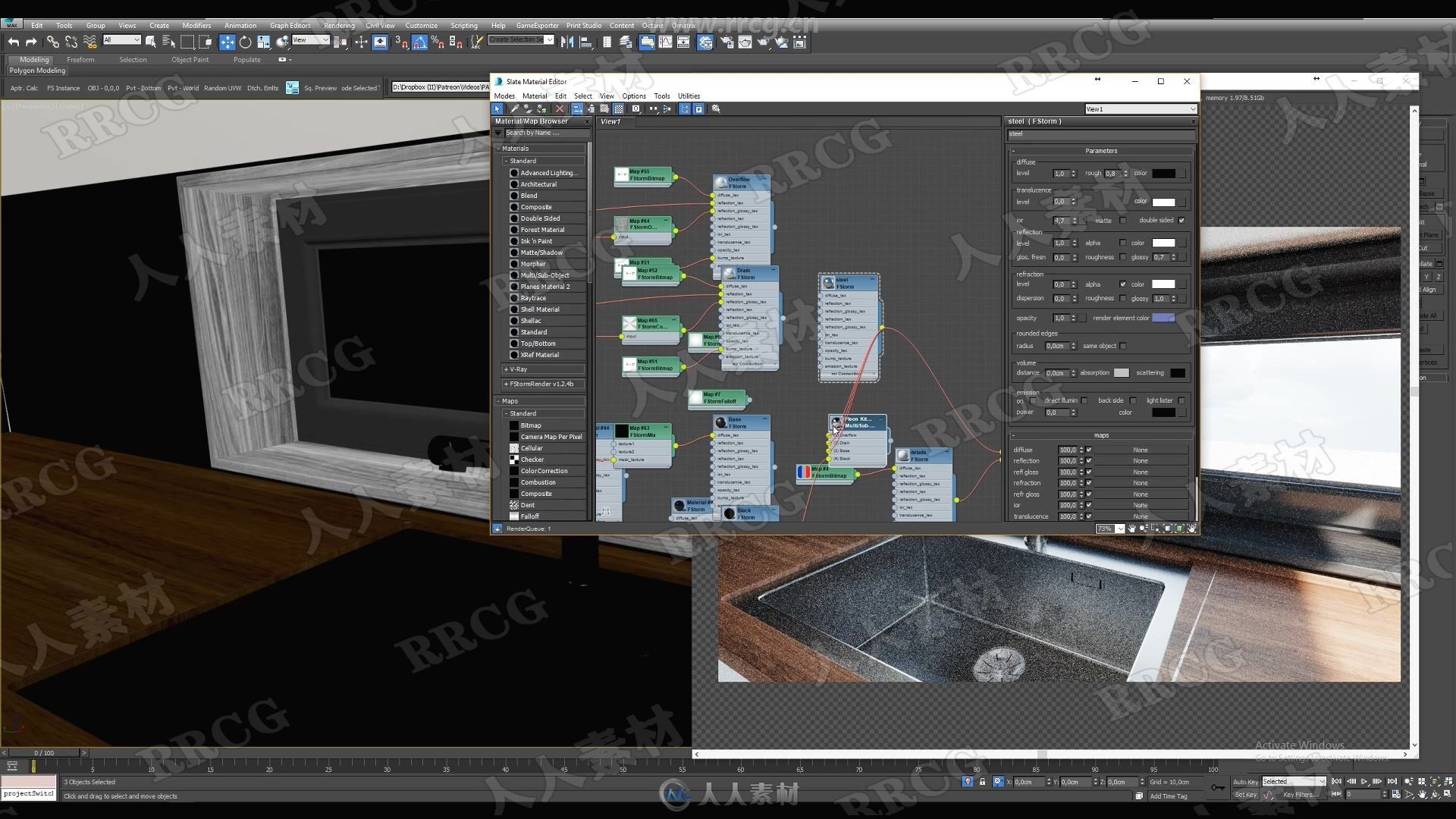Toggle selection lock padlock in status bar
Screen dimensions: 1456x819
(x=982, y=782)
